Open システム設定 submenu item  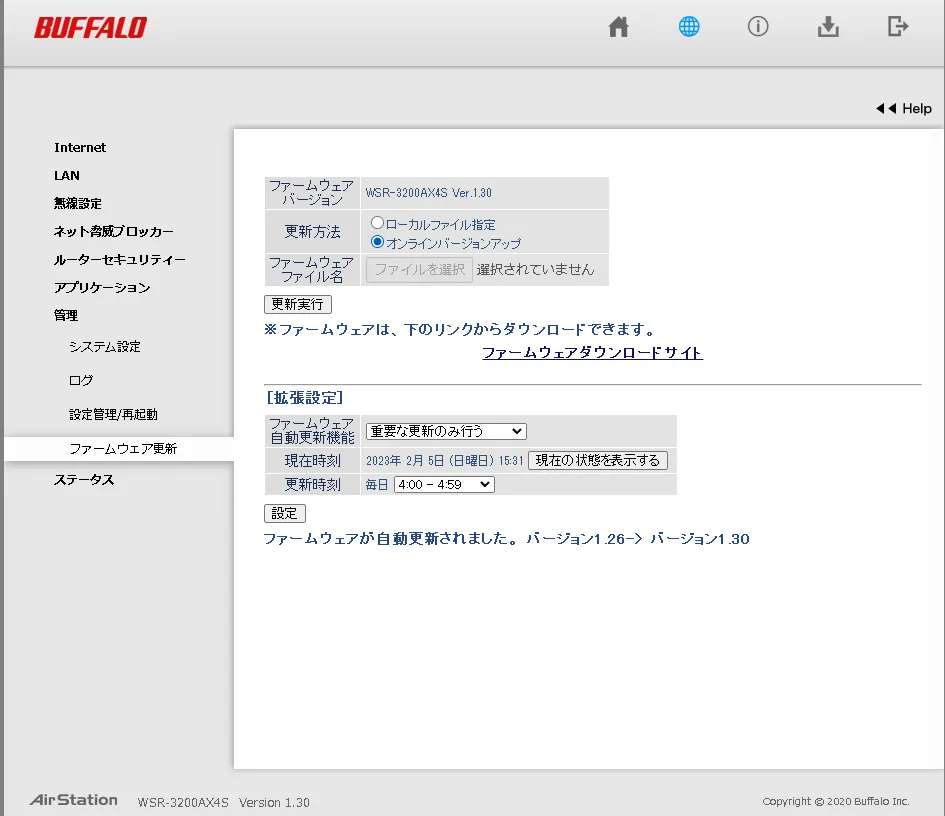point(105,347)
